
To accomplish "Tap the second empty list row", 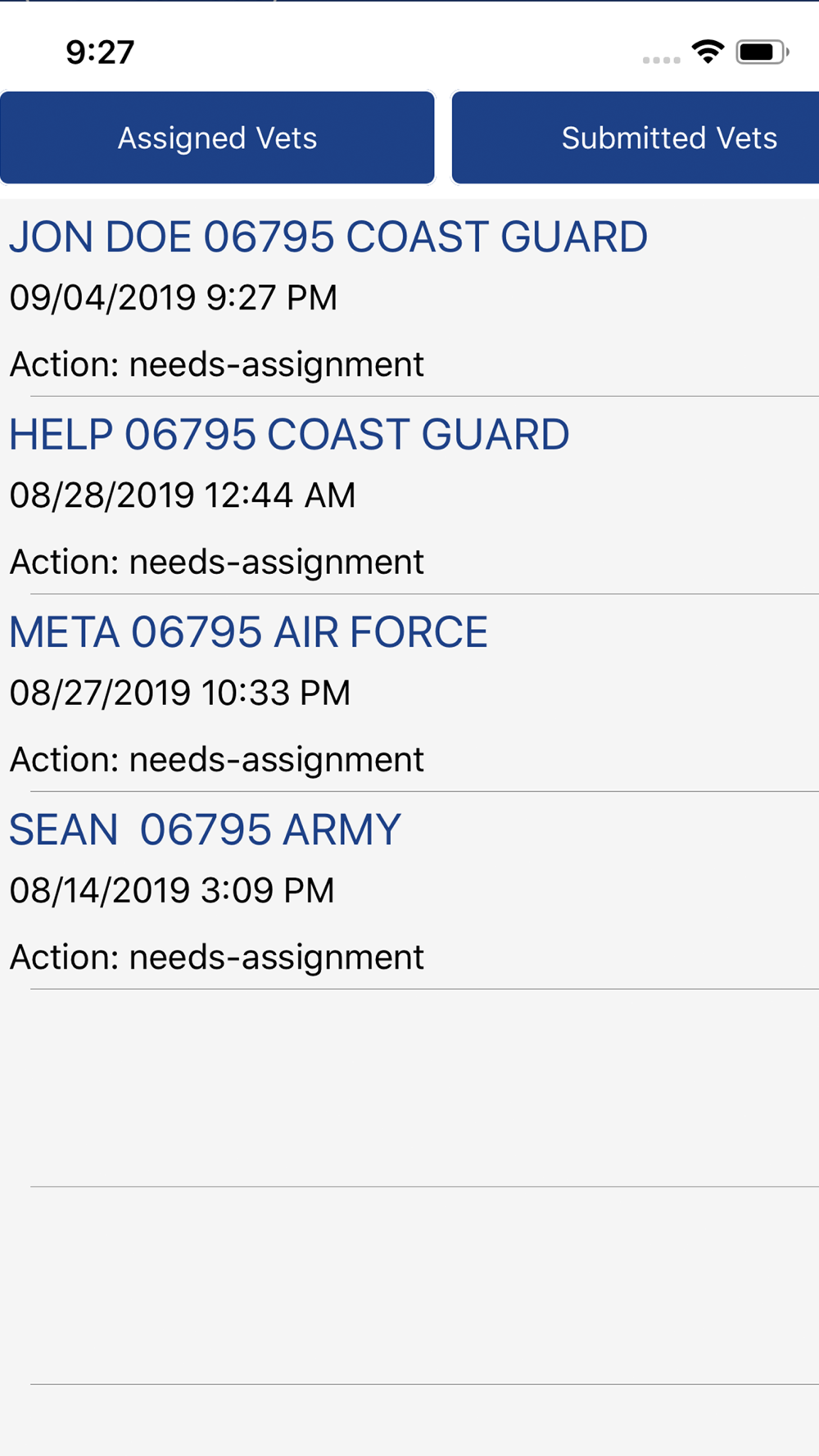I will click(409, 1286).
